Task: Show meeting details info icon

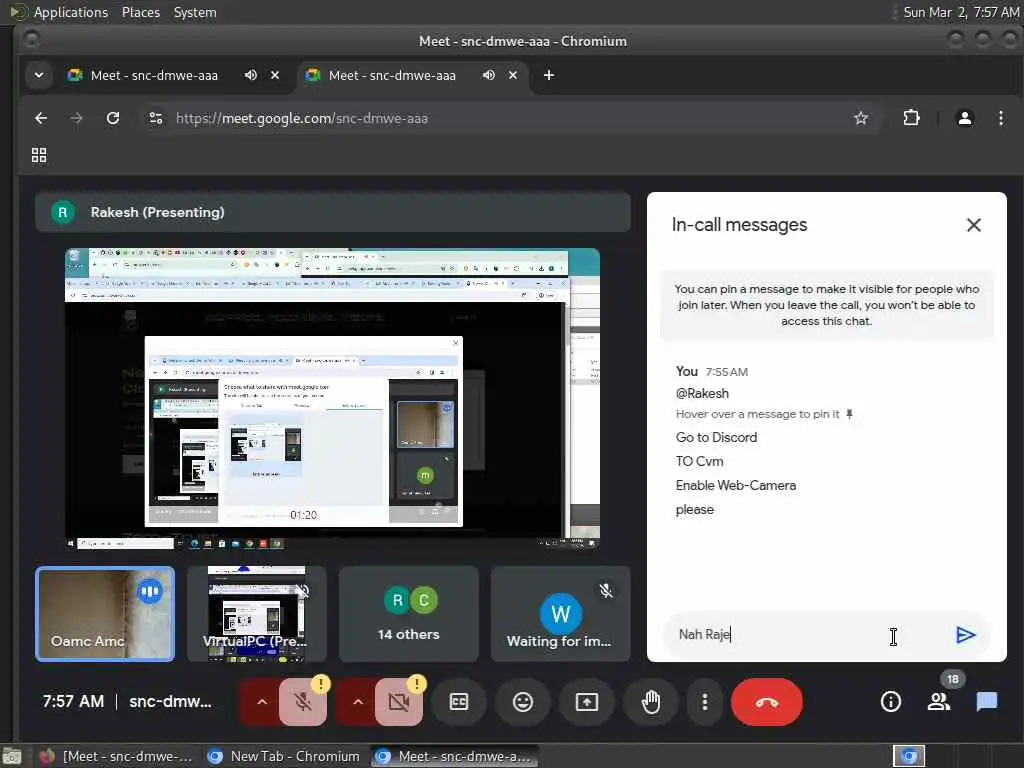Action: pos(891,702)
